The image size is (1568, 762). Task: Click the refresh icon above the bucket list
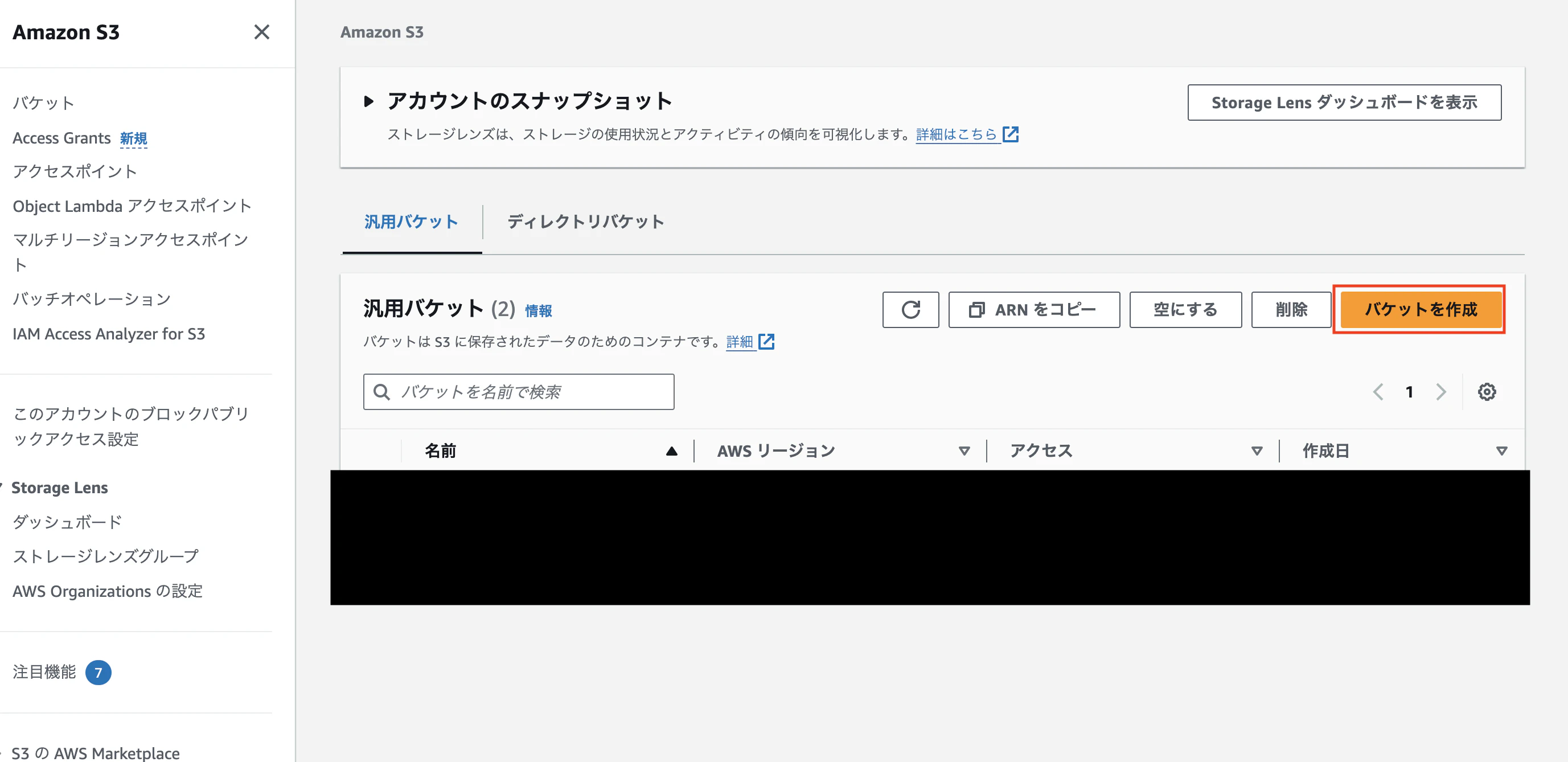coord(910,309)
